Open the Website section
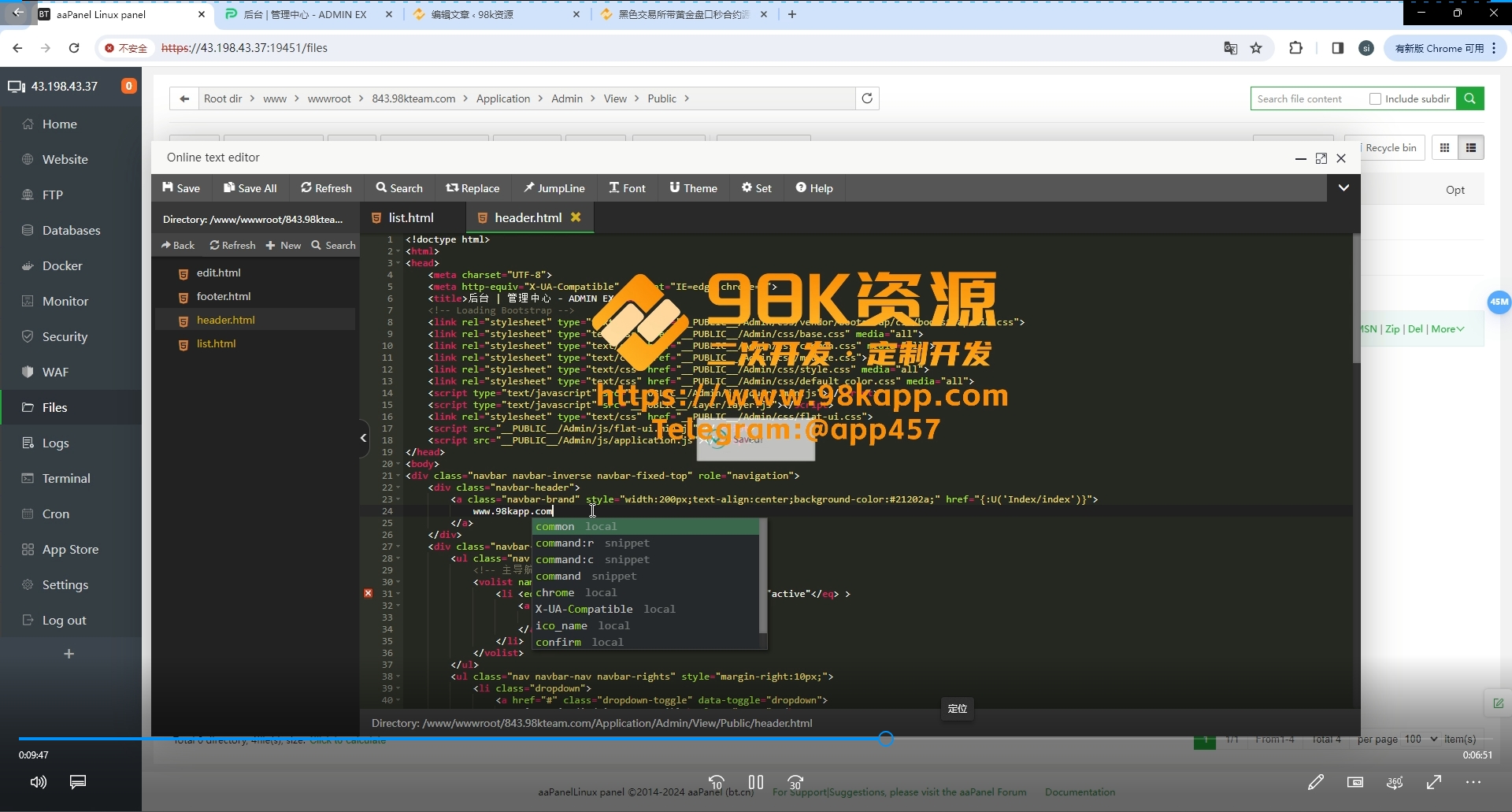Viewport: 1512px width, 812px height. [x=65, y=159]
